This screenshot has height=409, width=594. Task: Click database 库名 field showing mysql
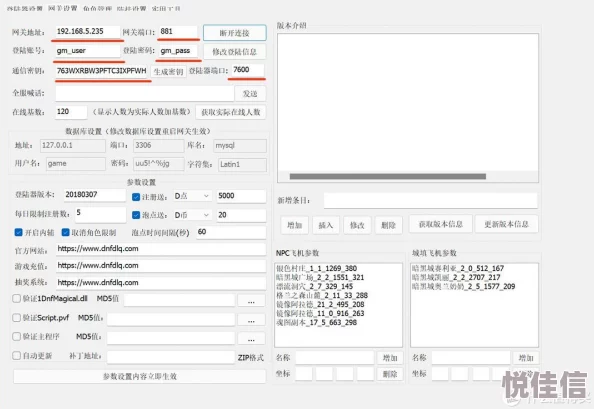(x=240, y=146)
